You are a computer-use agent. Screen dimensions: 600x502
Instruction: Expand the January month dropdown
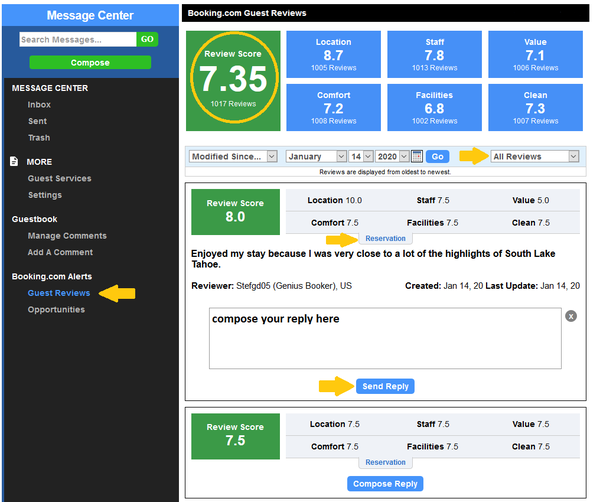tap(316, 156)
